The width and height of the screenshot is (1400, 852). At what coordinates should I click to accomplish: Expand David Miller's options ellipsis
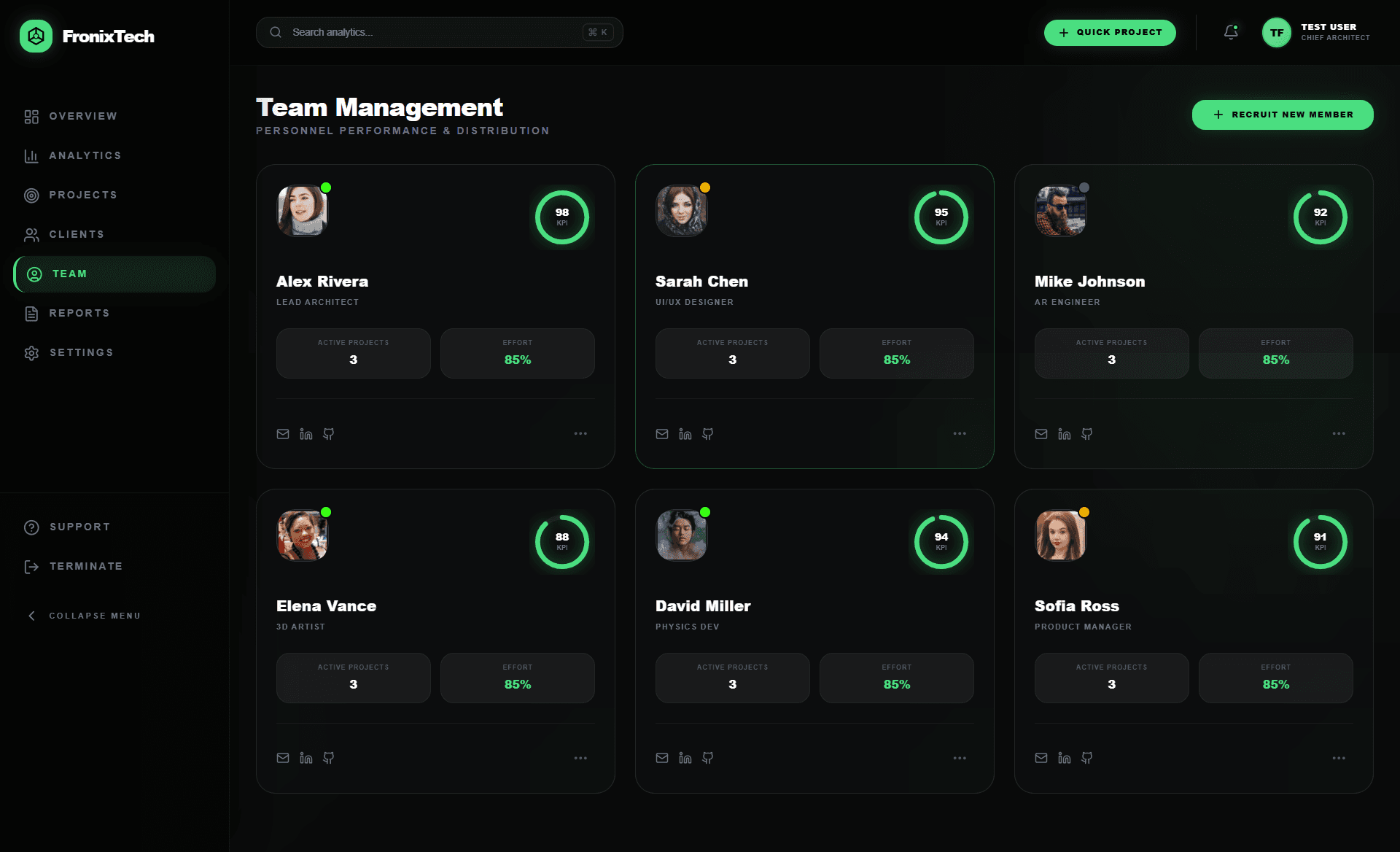(960, 758)
